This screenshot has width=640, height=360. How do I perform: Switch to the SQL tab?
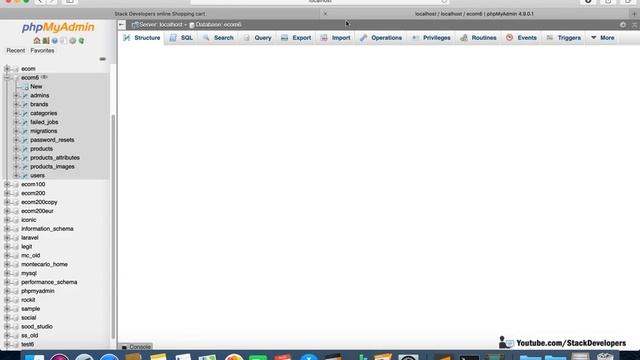tap(181, 38)
